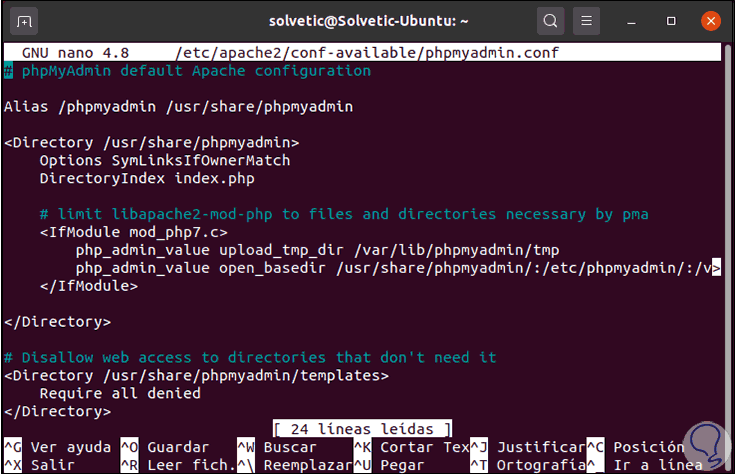Maximize the terminal window
The height and width of the screenshot is (474, 736).
click(x=671, y=21)
